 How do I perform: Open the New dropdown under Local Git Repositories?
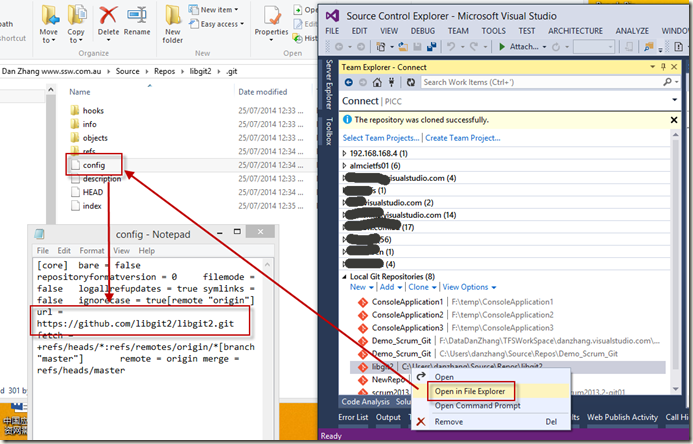pos(361,287)
